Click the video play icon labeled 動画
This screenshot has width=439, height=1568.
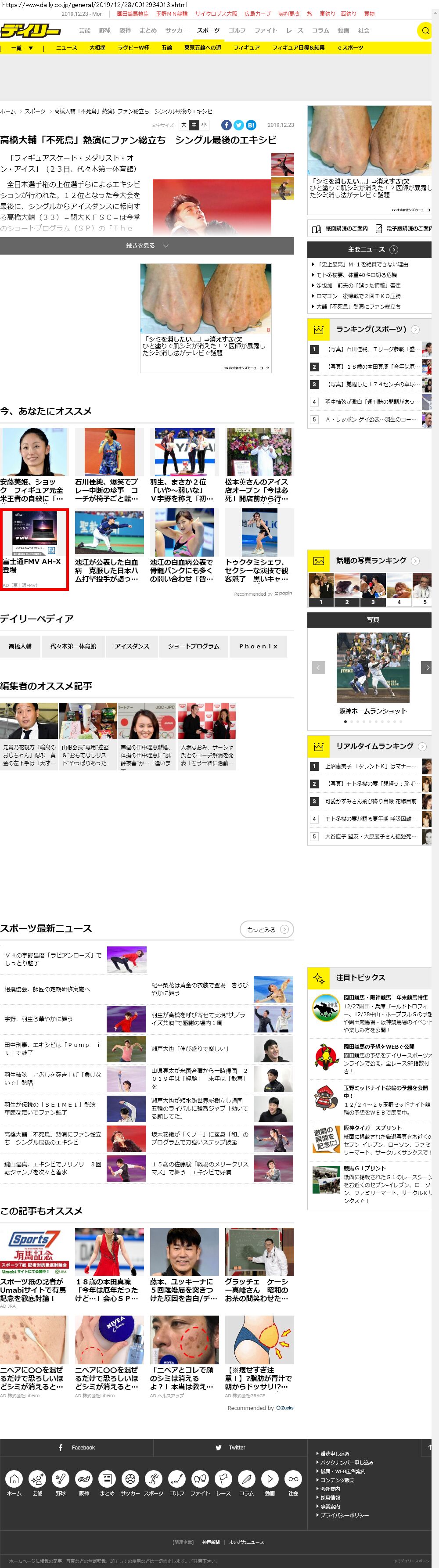(270, 1478)
